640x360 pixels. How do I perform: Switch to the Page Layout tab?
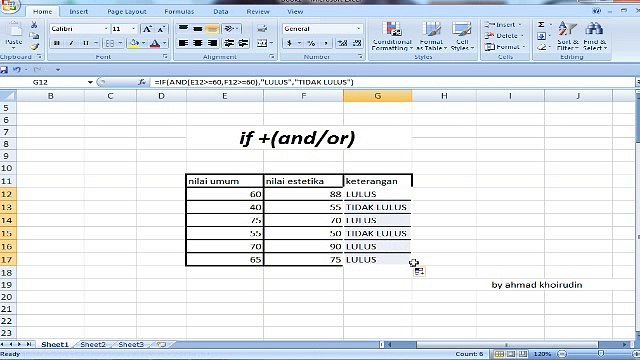(127, 11)
